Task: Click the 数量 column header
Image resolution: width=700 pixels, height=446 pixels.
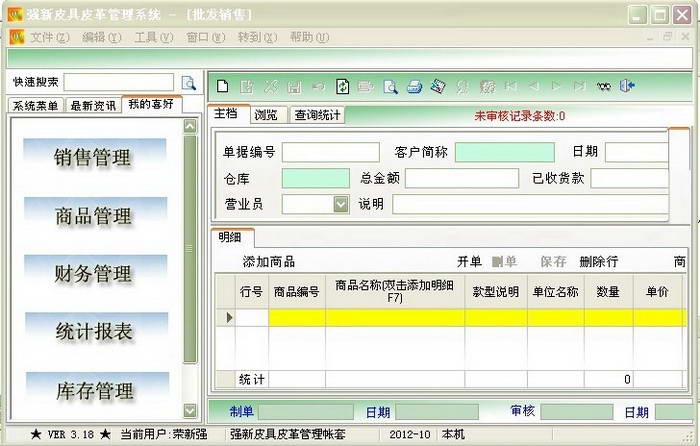Action: coord(608,292)
